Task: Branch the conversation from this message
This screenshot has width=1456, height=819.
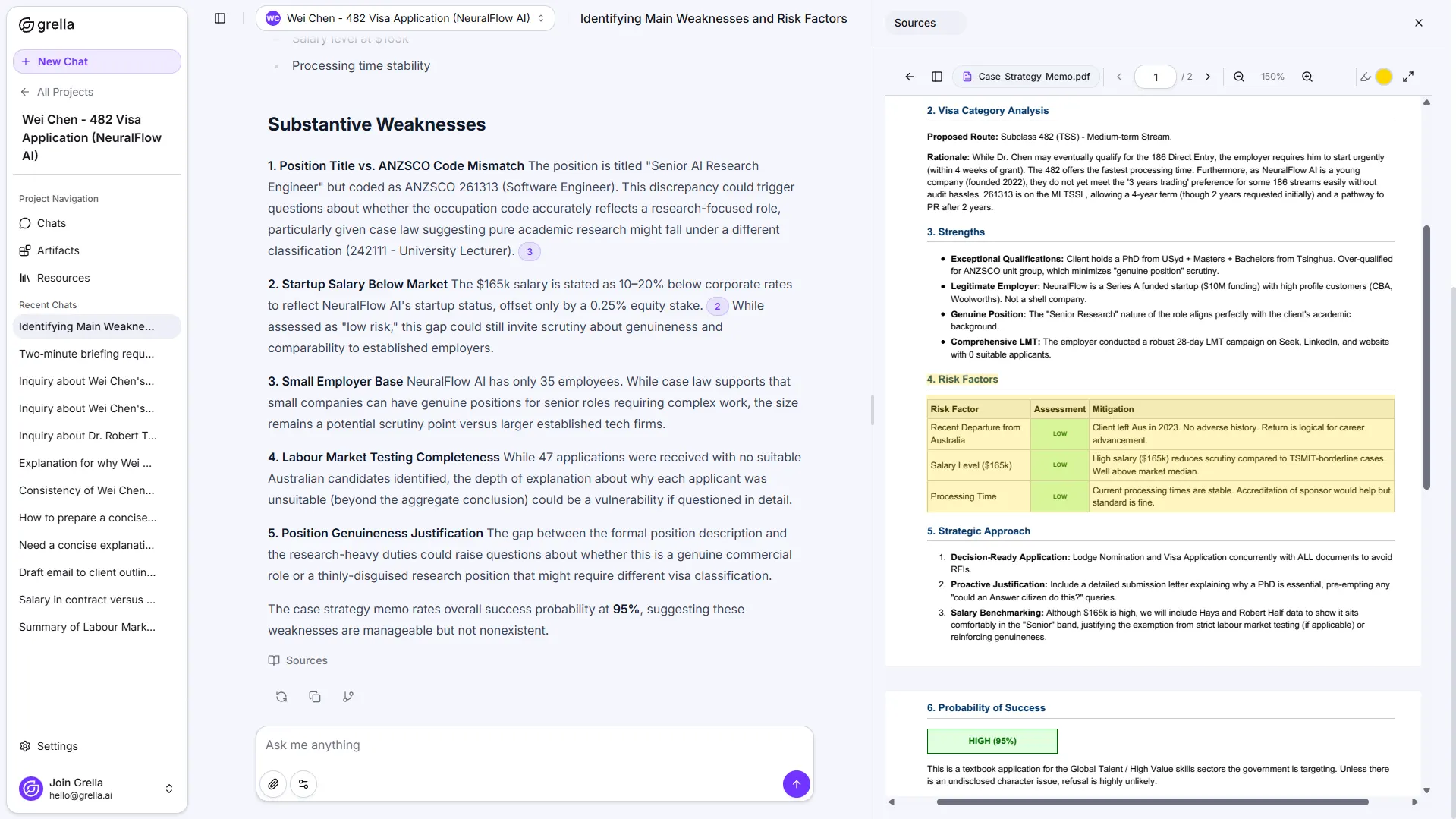Action: point(348,696)
